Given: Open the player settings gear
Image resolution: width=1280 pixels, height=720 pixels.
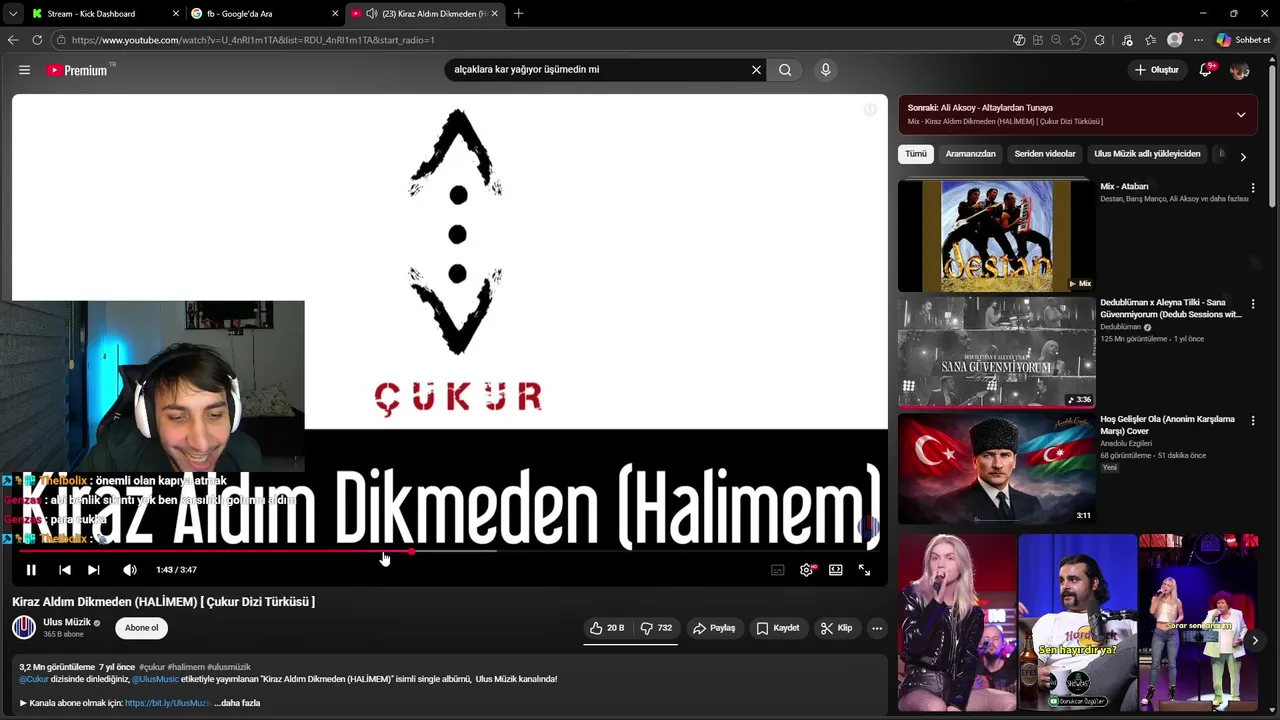Looking at the screenshot, I should (807, 570).
